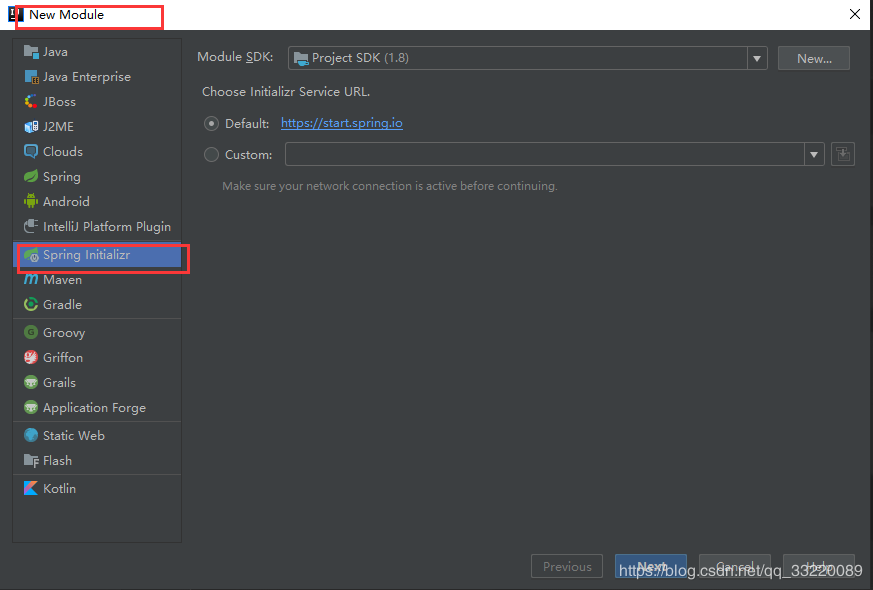Select the Default URL radio button

tap(211, 124)
